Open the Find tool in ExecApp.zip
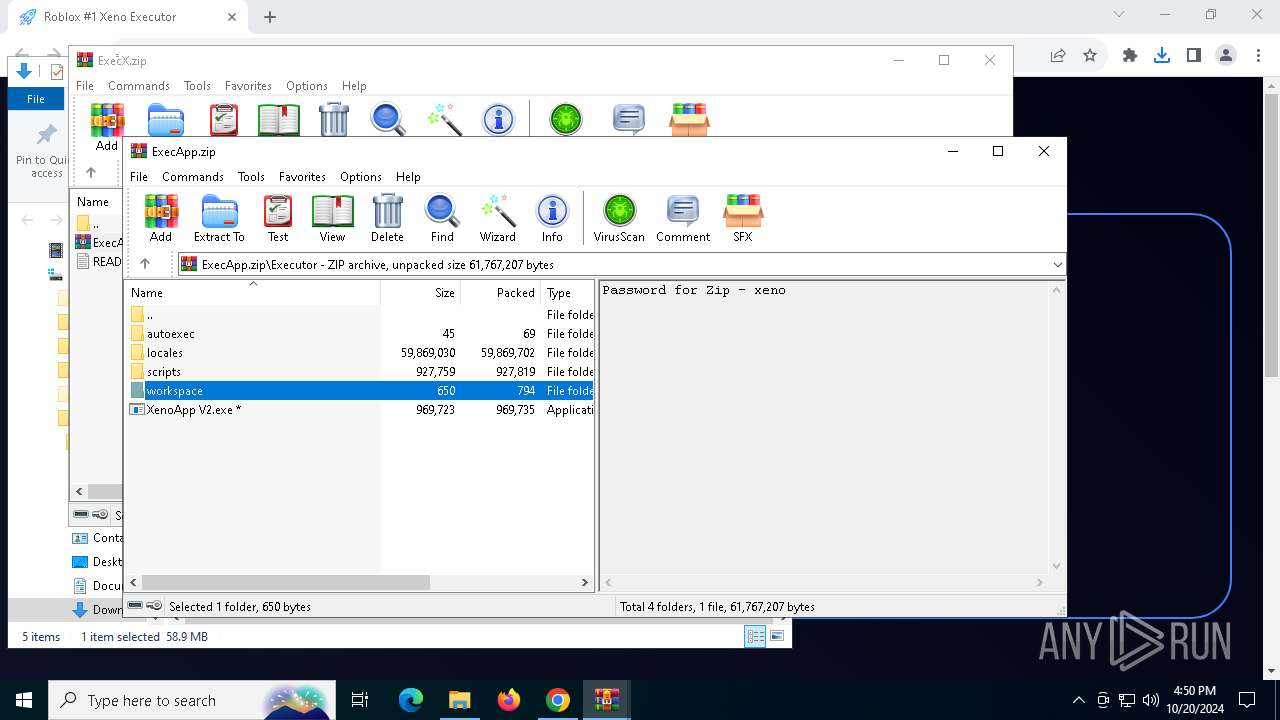Image resolution: width=1280 pixels, height=720 pixels. point(442,219)
